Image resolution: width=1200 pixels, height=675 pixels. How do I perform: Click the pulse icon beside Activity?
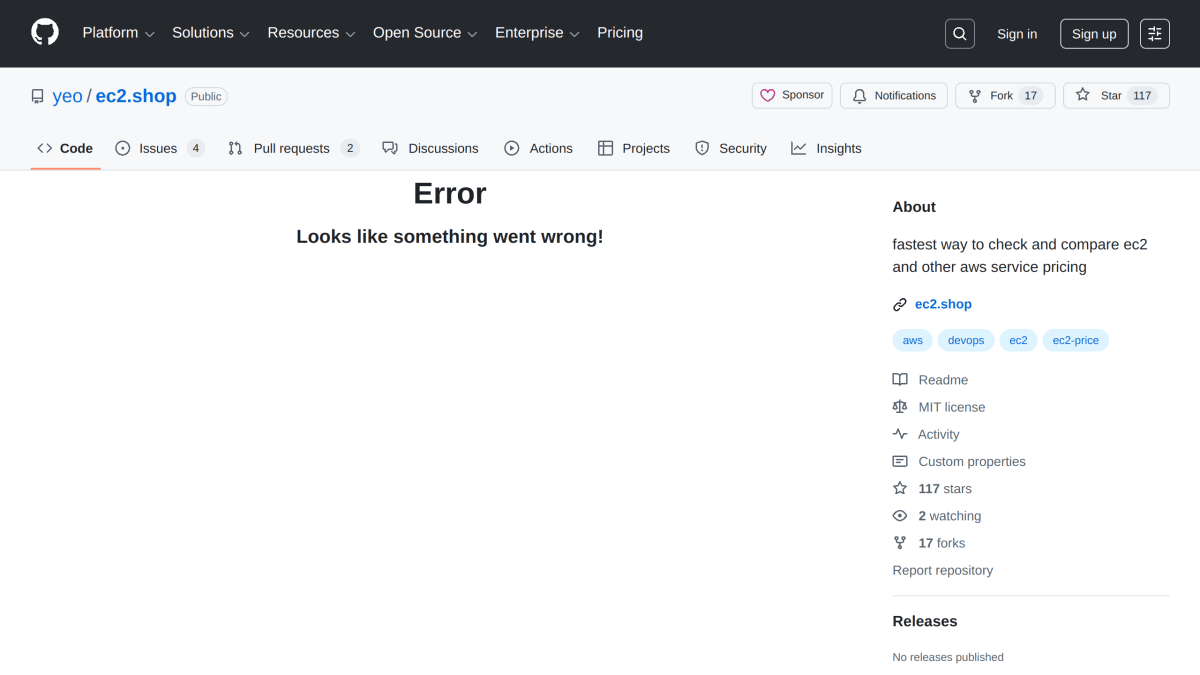click(900, 434)
